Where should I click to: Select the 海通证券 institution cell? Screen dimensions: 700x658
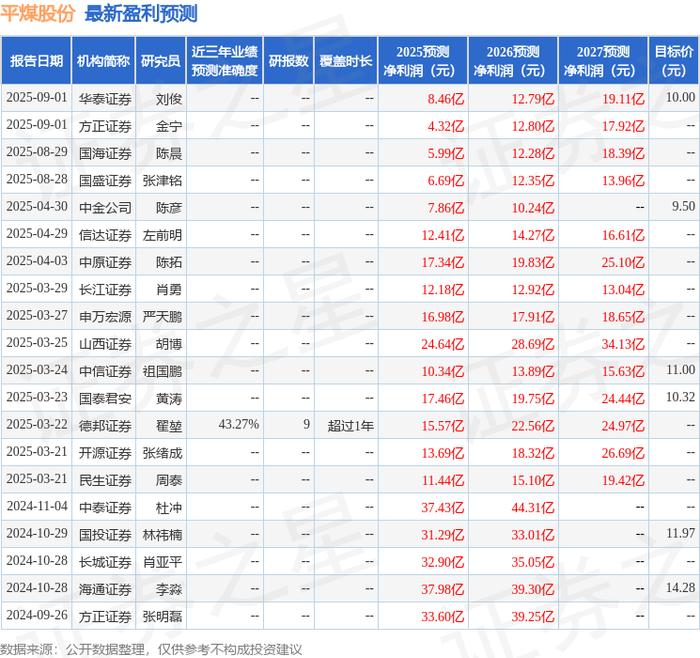pos(105,589)
